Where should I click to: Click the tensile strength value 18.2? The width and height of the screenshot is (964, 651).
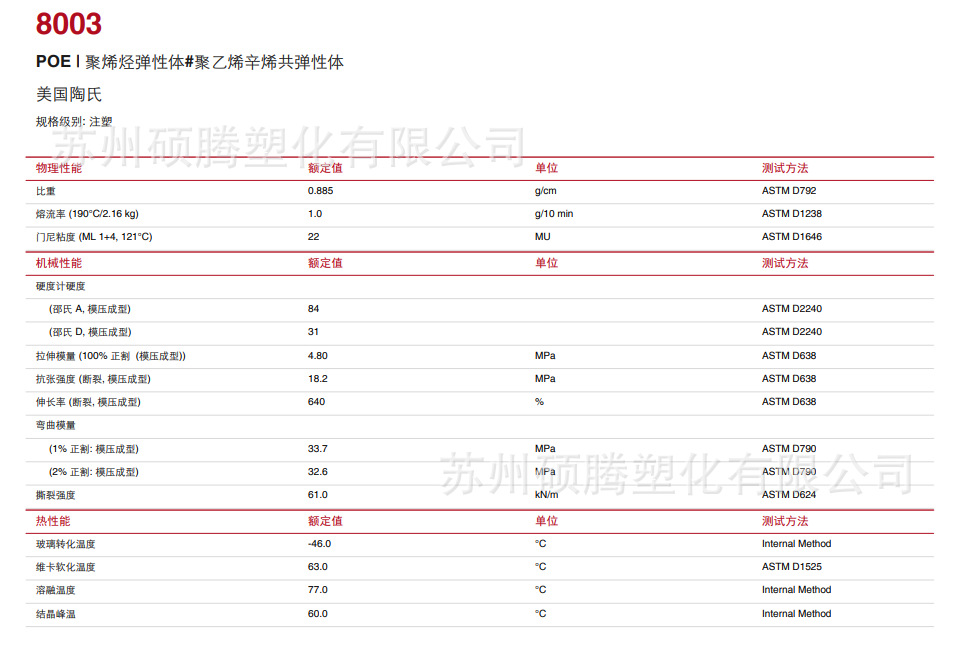318,379
